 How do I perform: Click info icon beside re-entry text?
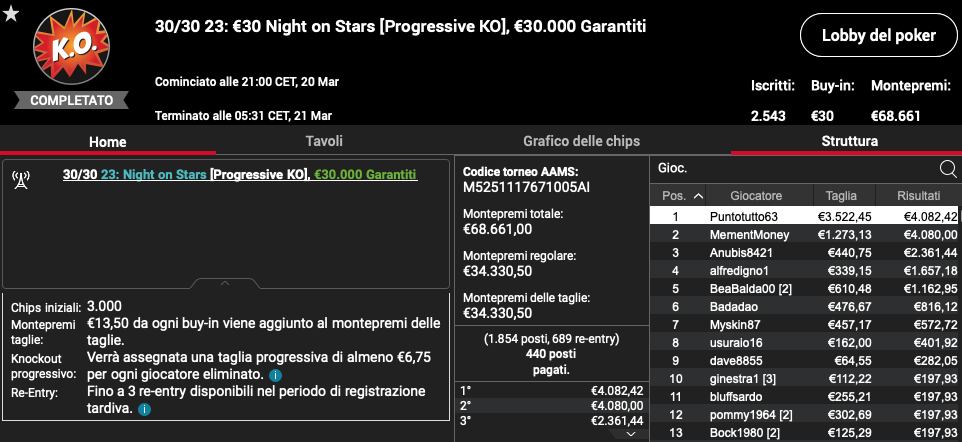[x=144, y=409]
